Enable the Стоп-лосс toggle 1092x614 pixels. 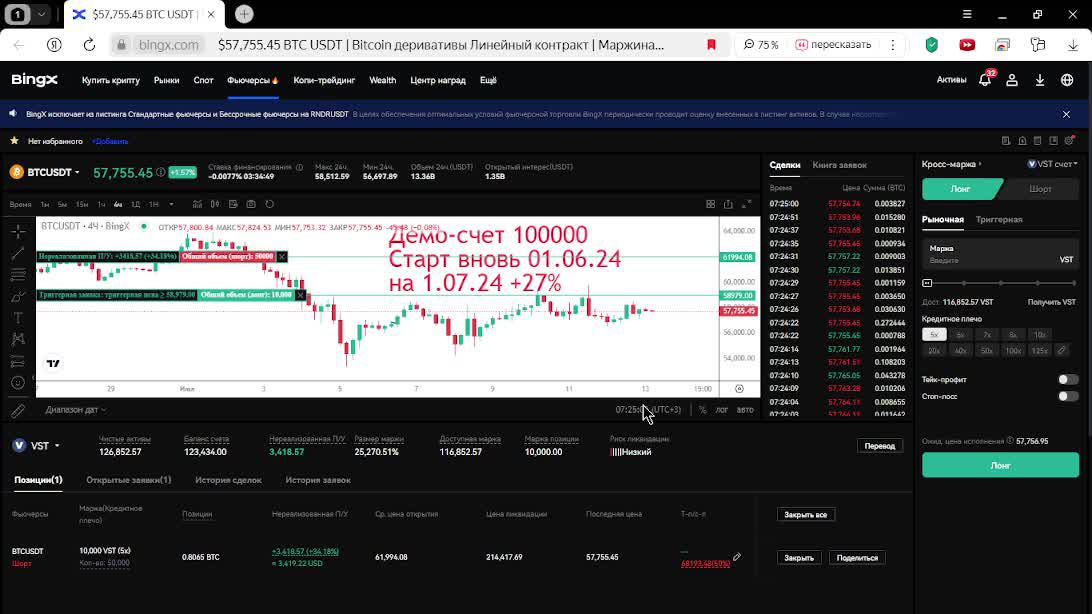pyautogui.click(x=1068, y=396)
